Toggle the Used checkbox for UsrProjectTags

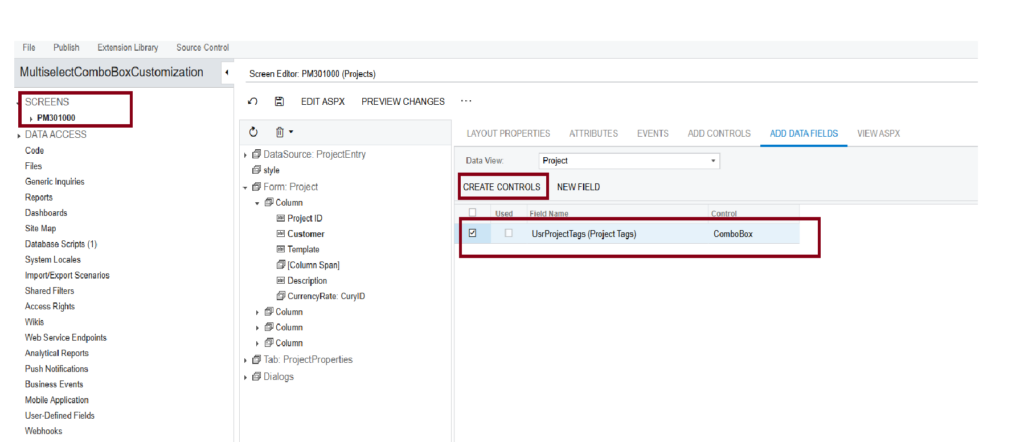(508, 232)
